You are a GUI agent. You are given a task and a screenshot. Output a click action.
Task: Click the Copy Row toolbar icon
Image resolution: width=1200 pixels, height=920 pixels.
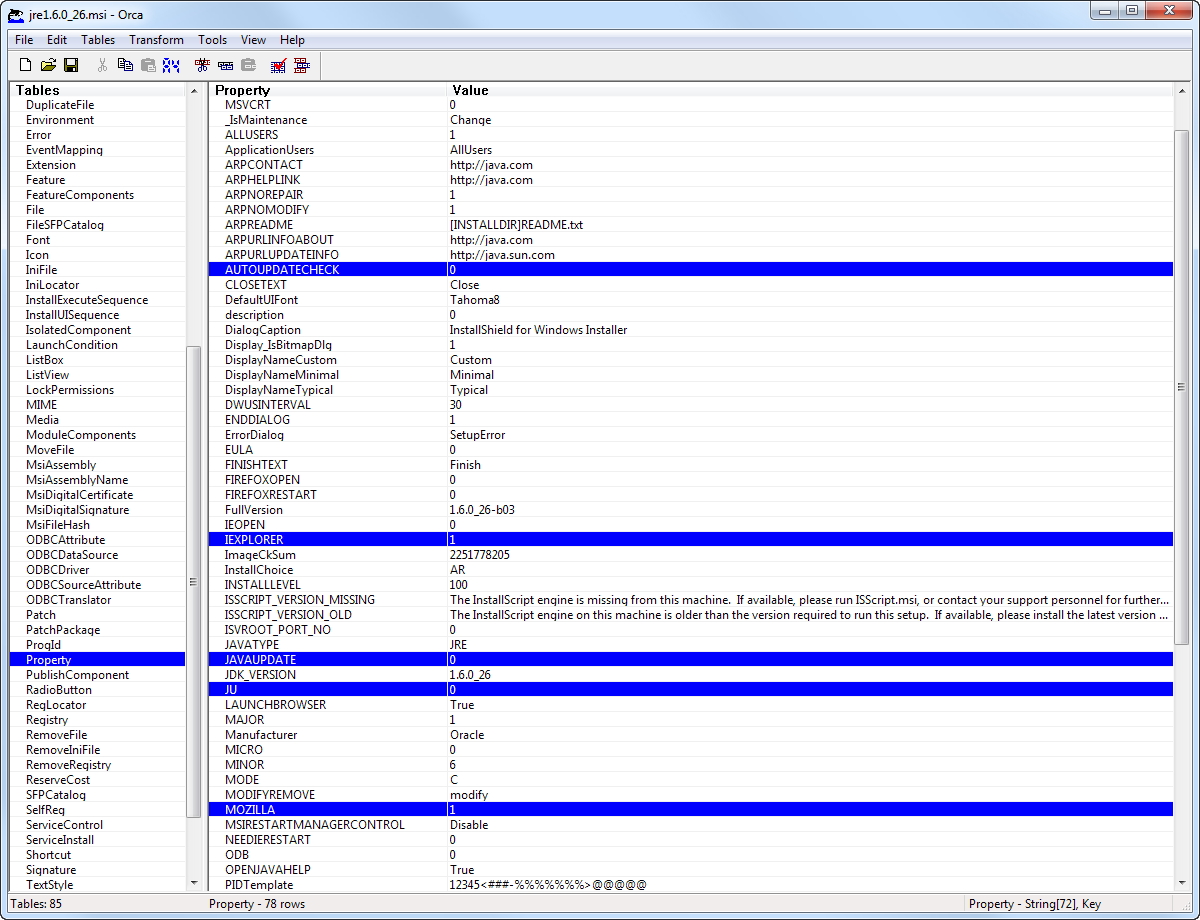coord(225,65)
